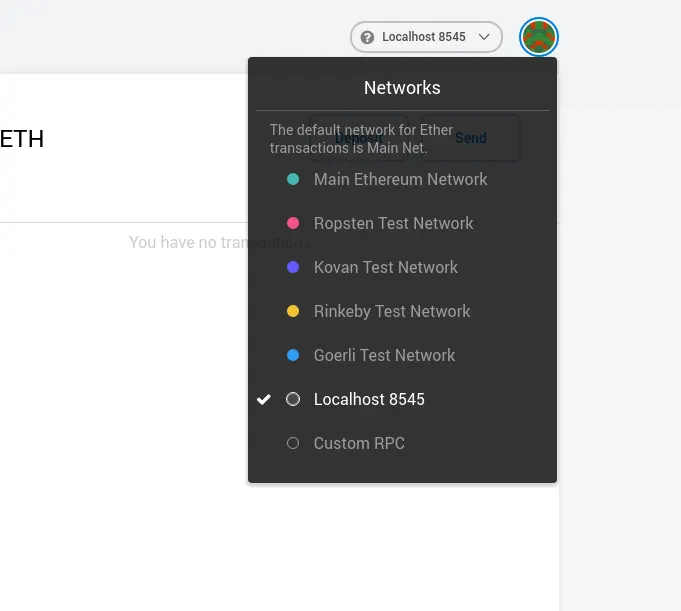Click the ETH balance label
681x611 pixels.
[22, 139]
